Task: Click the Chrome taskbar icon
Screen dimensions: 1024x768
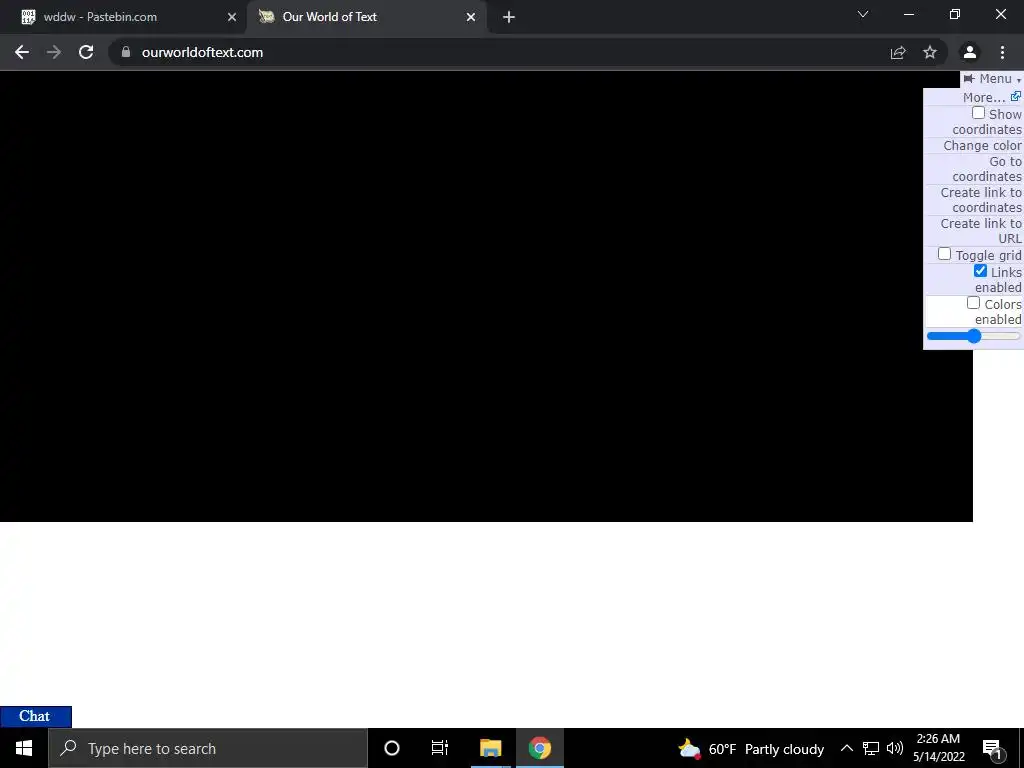Action: pos(539,748)
